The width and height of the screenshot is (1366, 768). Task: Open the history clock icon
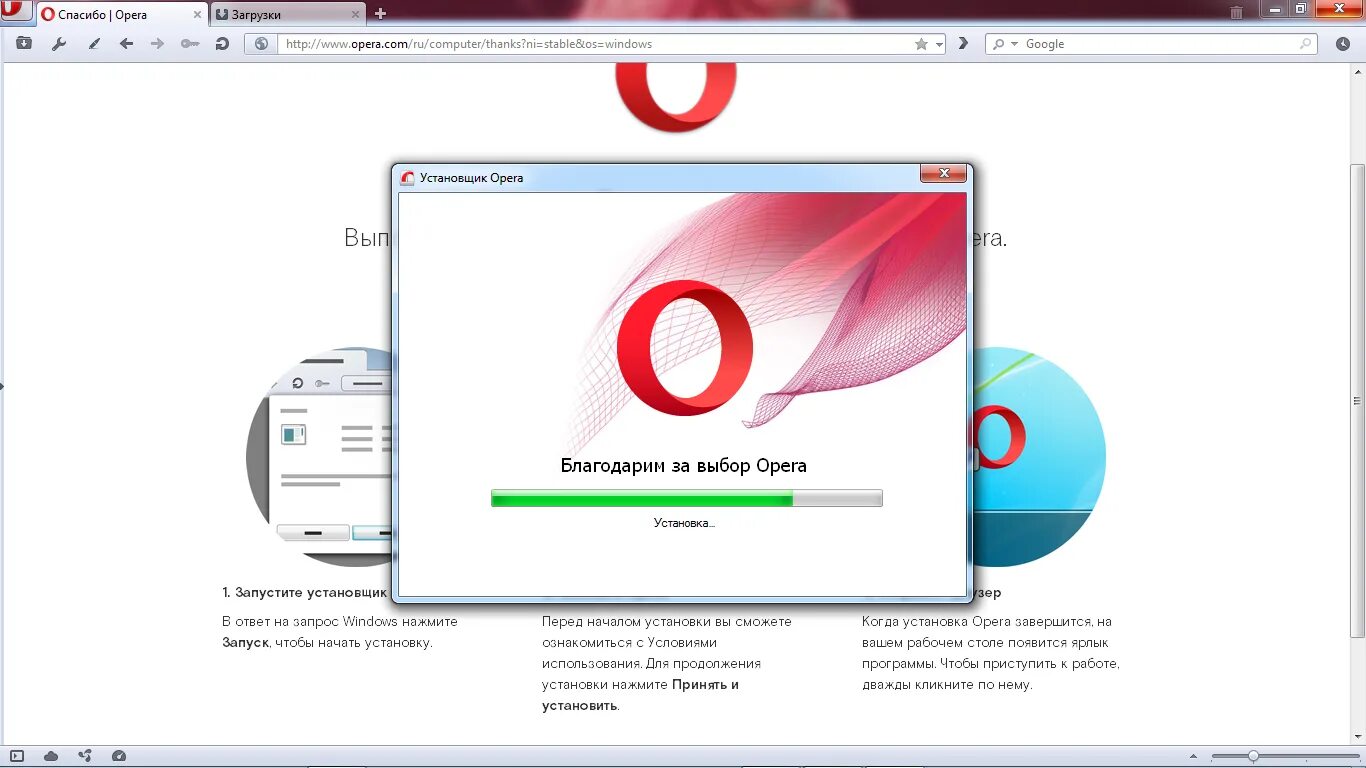pos(1342,44)
